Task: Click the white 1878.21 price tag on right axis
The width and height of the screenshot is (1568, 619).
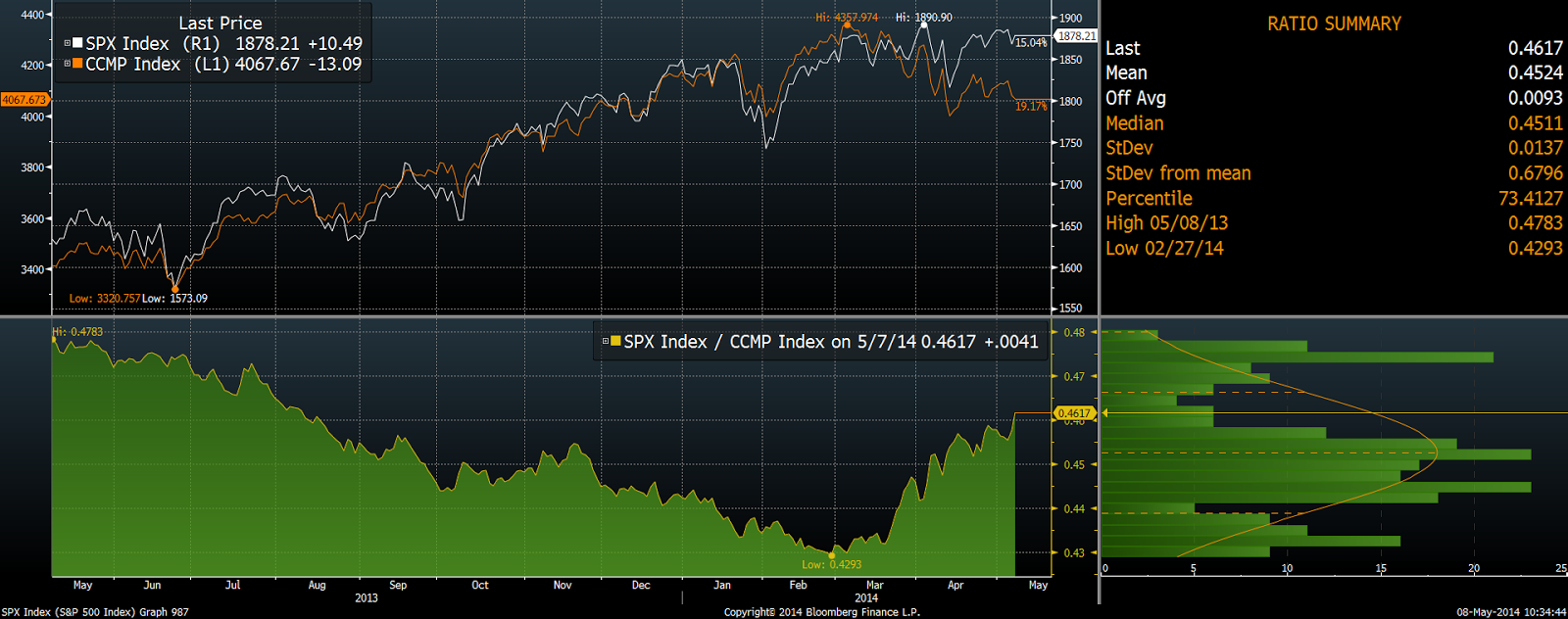Action: coord(1076,36)
